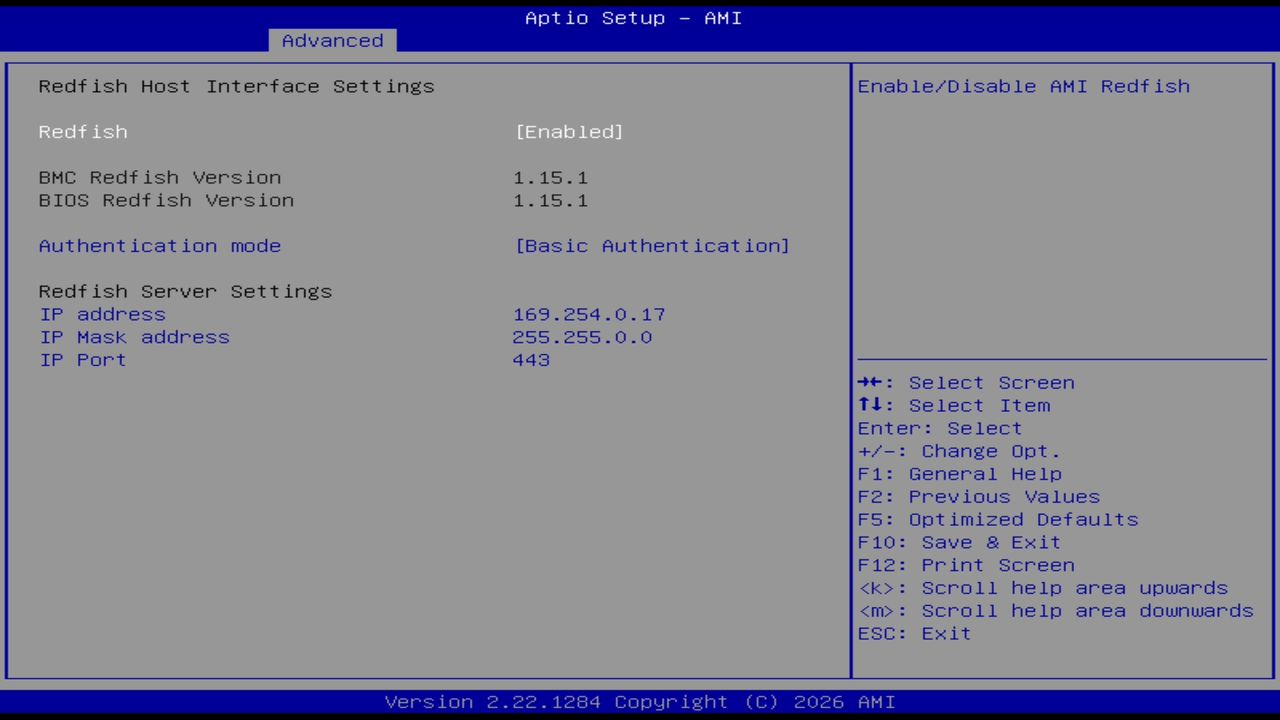Click Redfish Host Interface Settings heading
The image size is (1280, 720).
237,86
